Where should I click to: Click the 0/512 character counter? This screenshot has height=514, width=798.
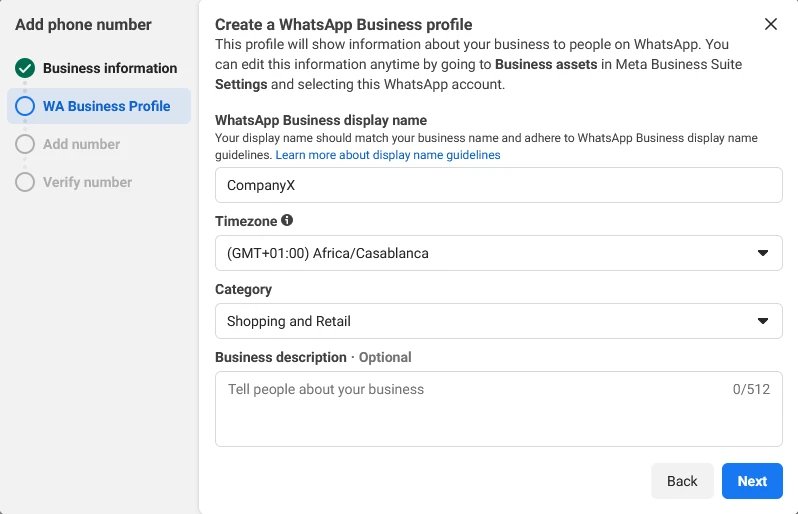click(x=751, y=389)
